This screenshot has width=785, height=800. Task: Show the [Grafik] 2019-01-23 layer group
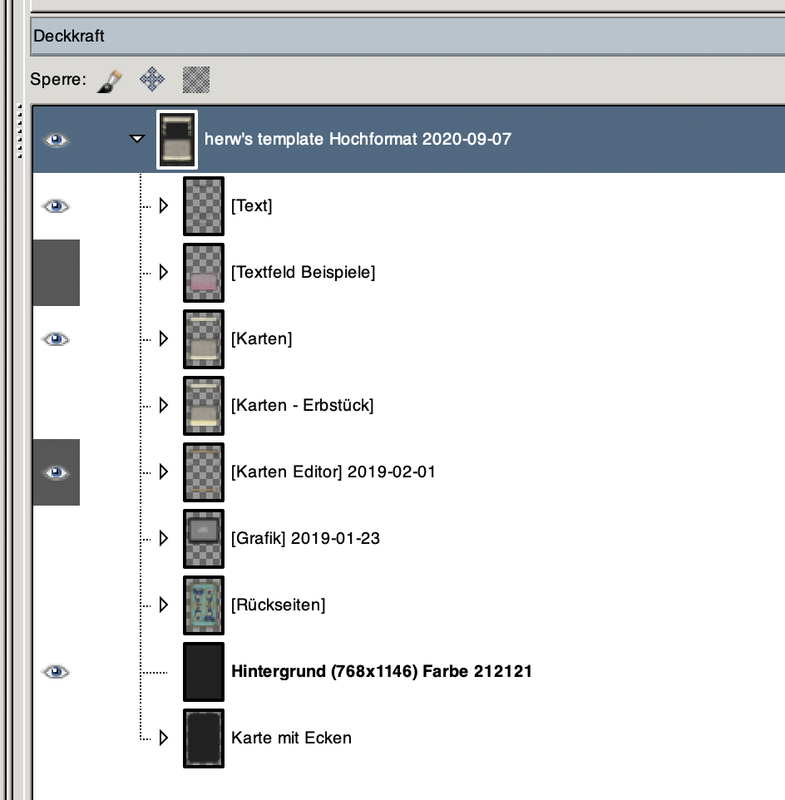click(56, 539)
